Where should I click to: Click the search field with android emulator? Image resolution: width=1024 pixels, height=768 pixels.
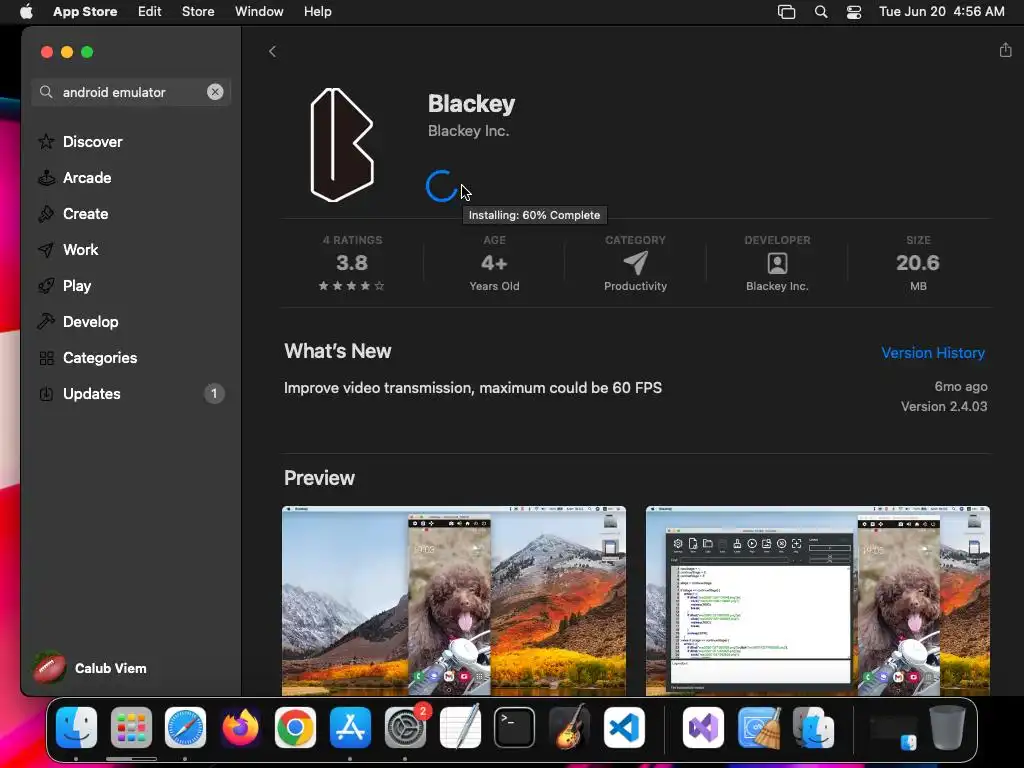click(131, 92)
